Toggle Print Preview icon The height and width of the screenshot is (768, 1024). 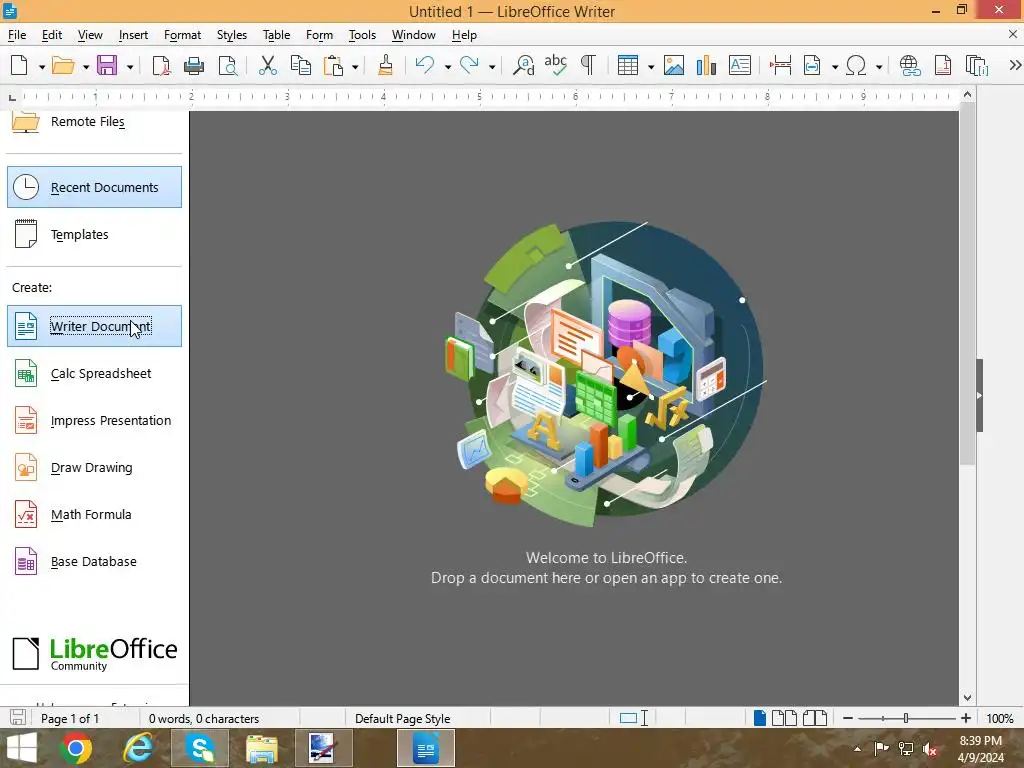coord(228,65)
